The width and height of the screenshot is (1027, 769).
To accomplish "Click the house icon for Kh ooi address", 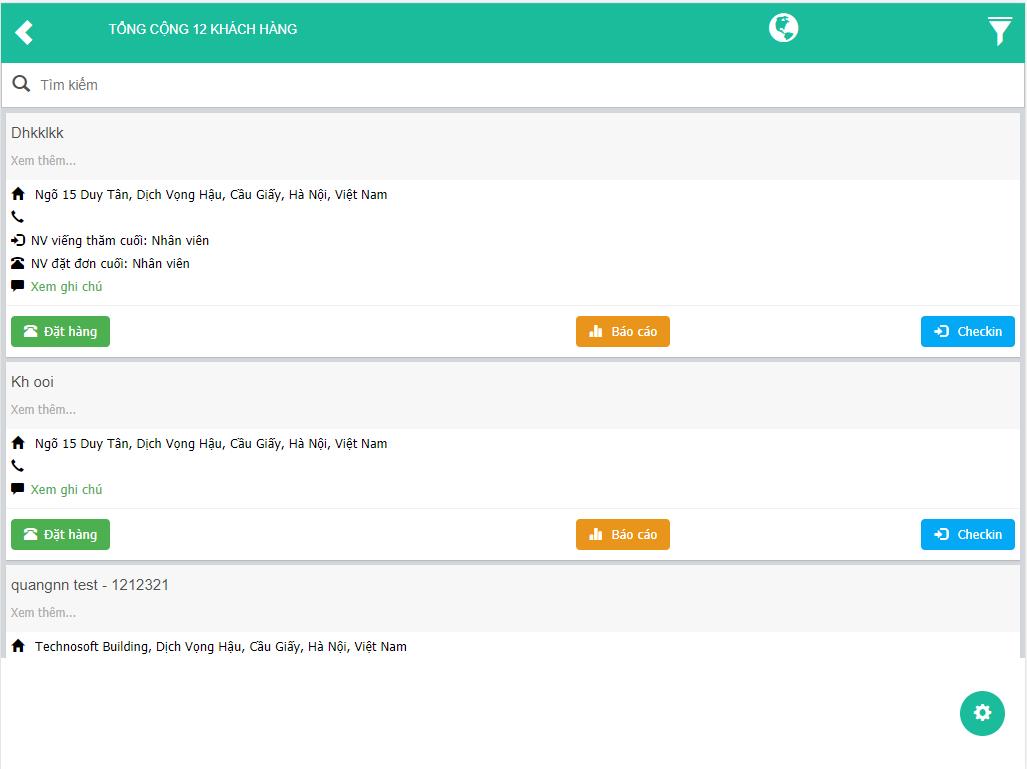I will tap(18, 443).
